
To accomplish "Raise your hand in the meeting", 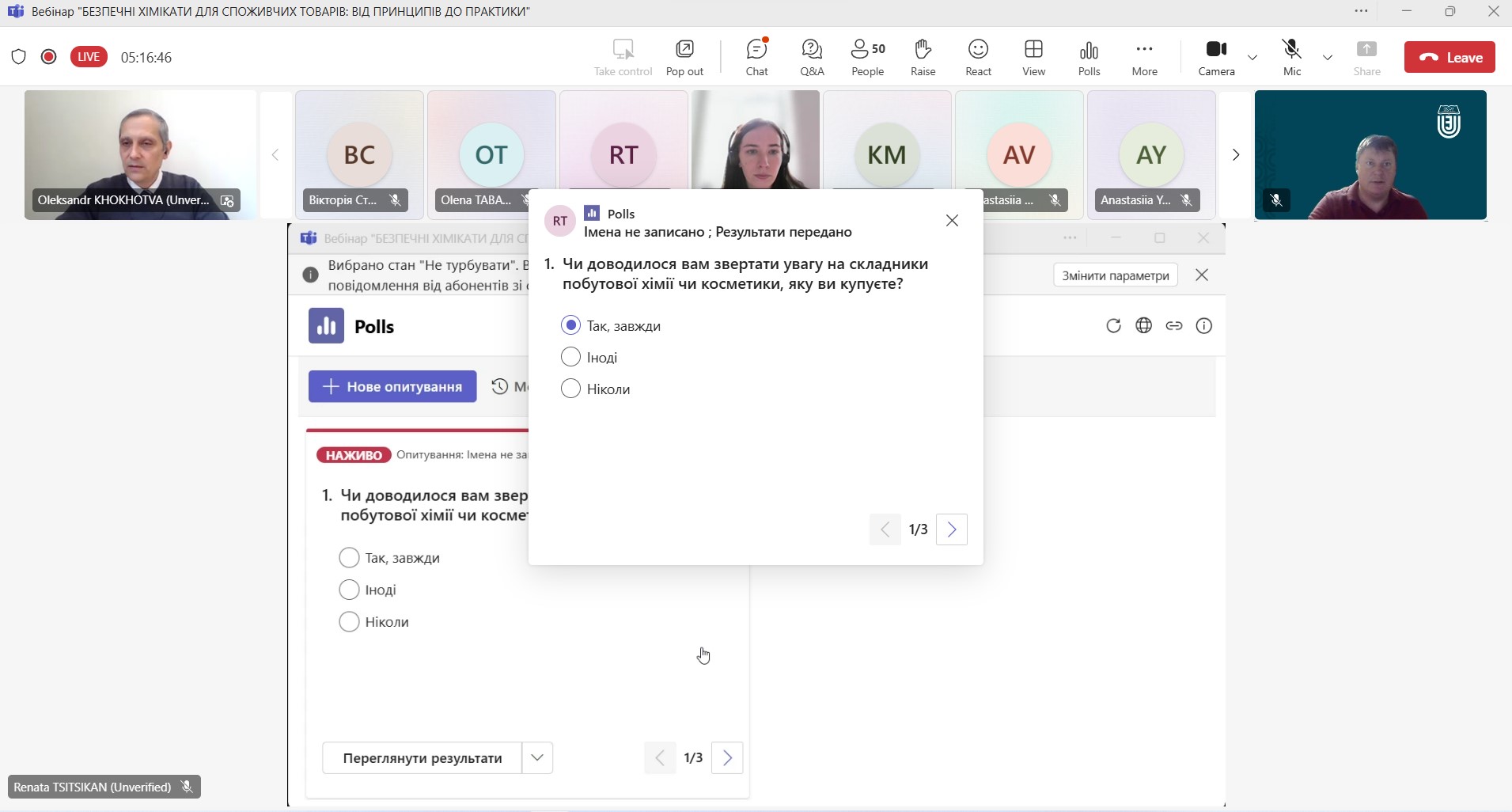I will tap(923, 57).
